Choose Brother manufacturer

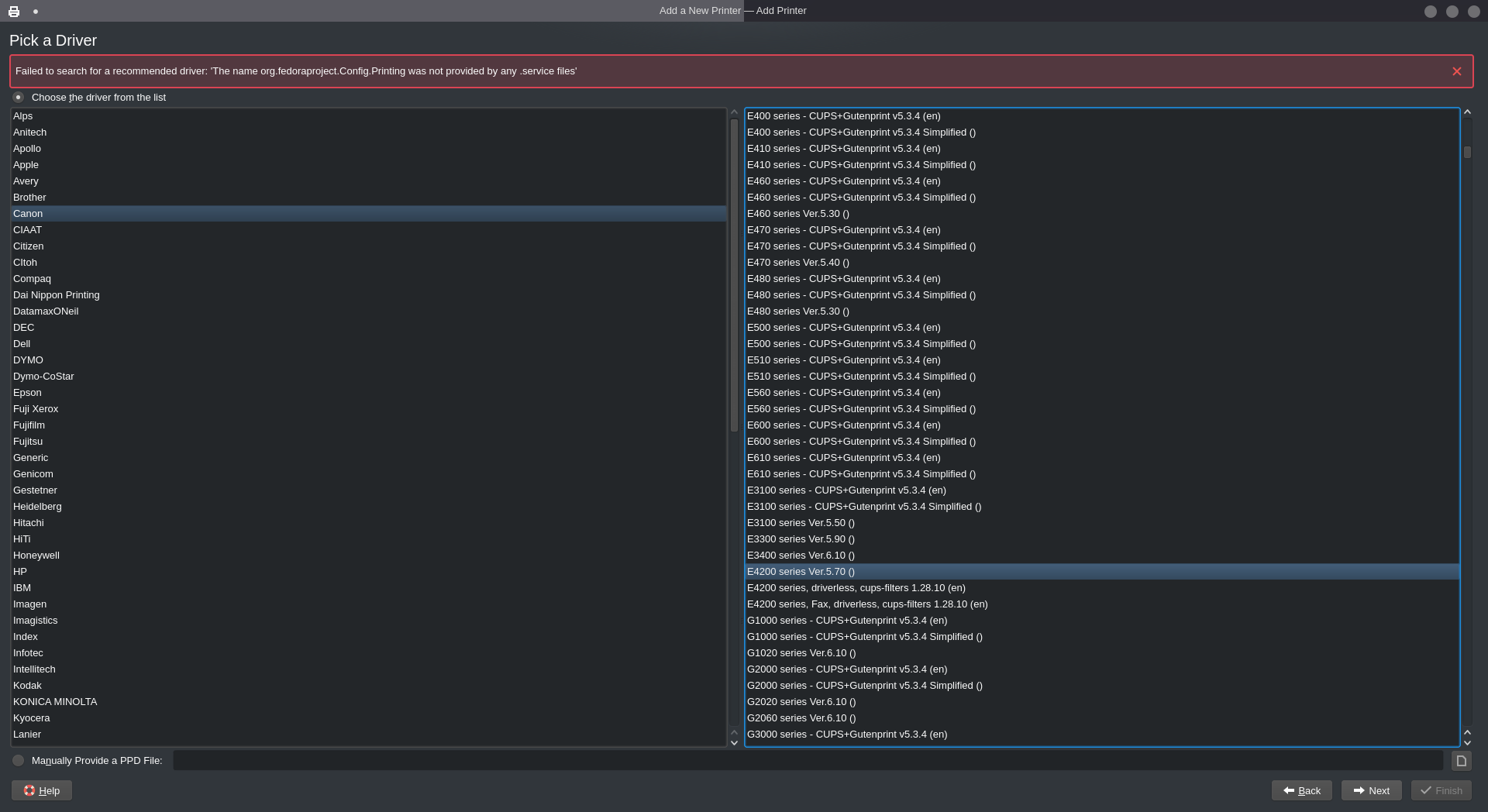369,198
